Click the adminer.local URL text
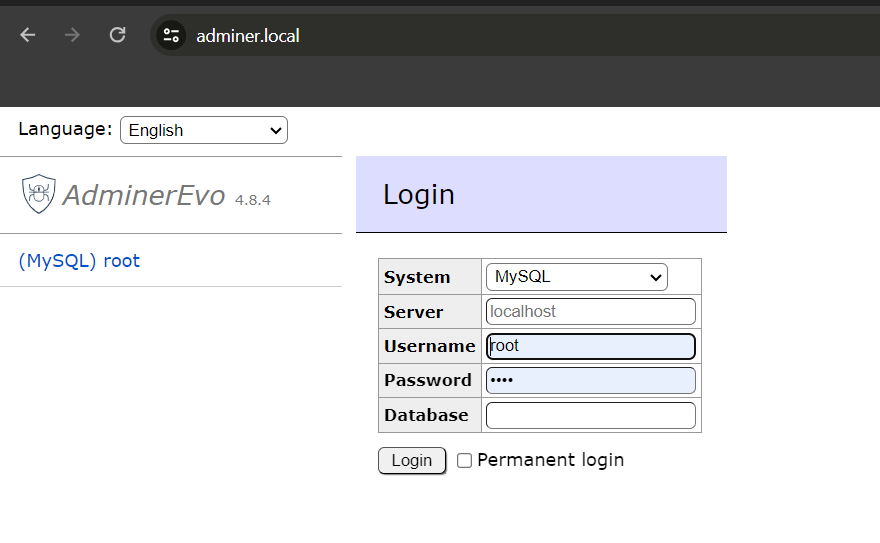This screenshot has width=880, height=543. point(248,36)
